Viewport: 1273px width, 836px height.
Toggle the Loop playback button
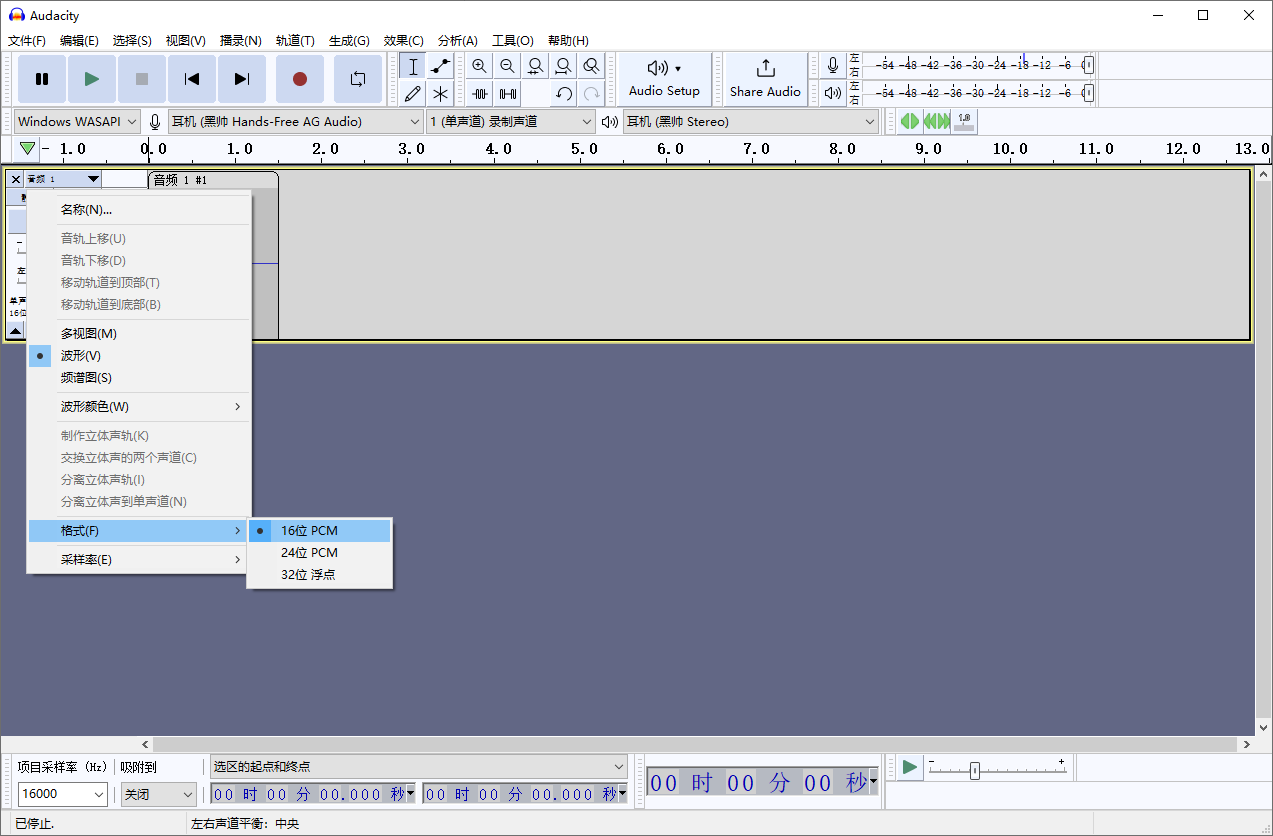[357, 79]
